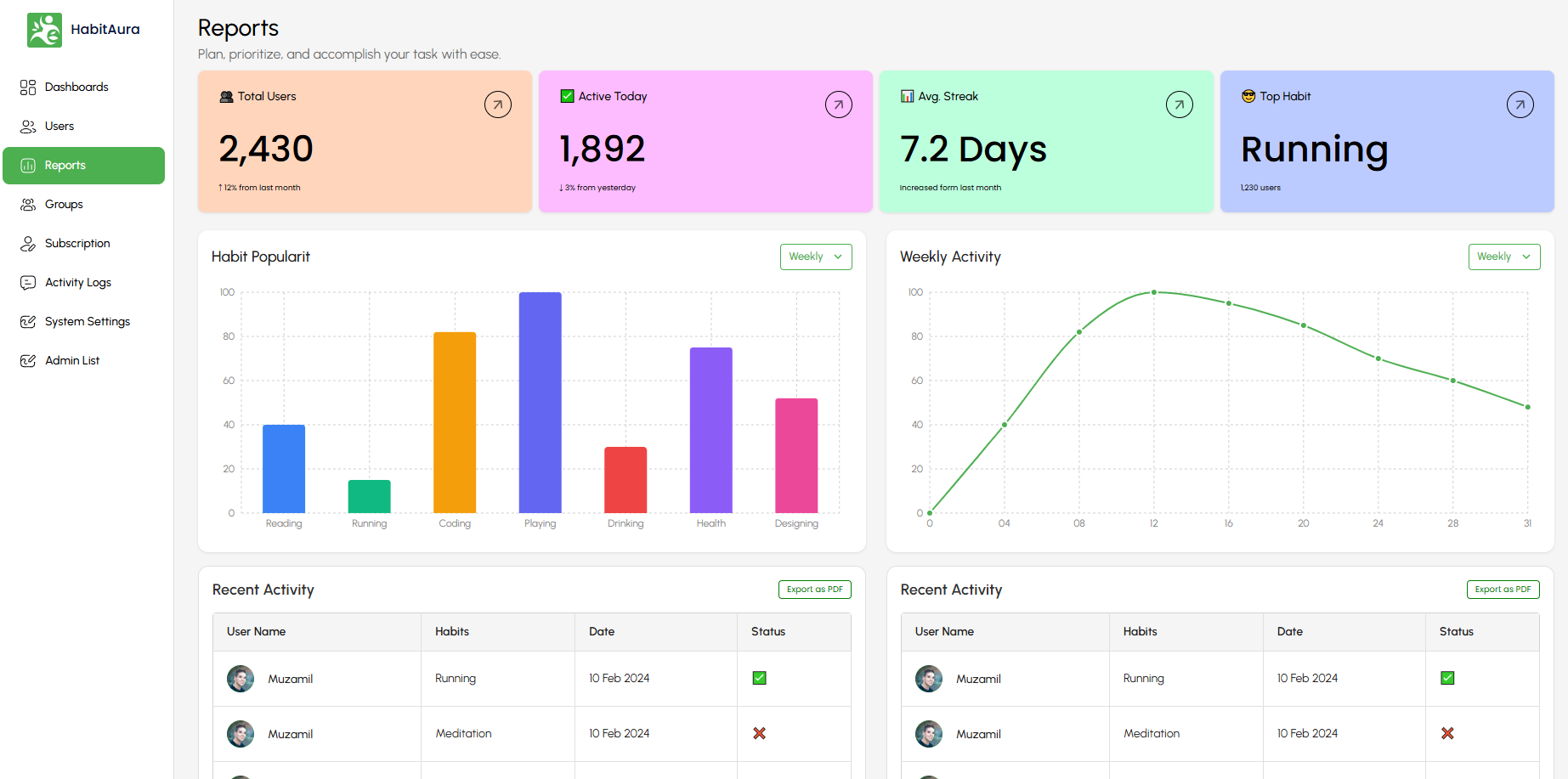Click the 12% from last month text
This screenshot has height=779, width=1568.
point(259,188)
